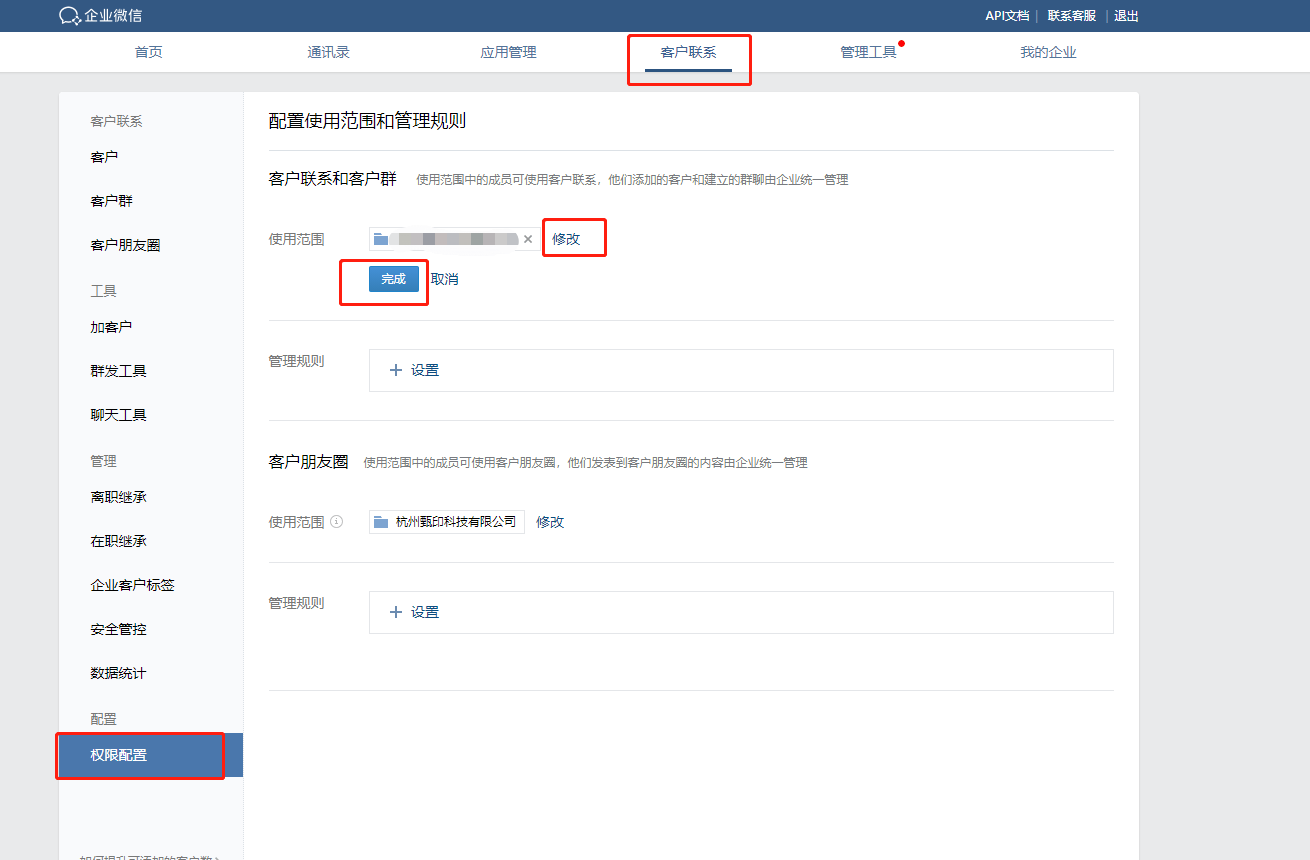Click the 客户朋友圈 section title in main panel
1310x860 pixels.
pos(308,461)
